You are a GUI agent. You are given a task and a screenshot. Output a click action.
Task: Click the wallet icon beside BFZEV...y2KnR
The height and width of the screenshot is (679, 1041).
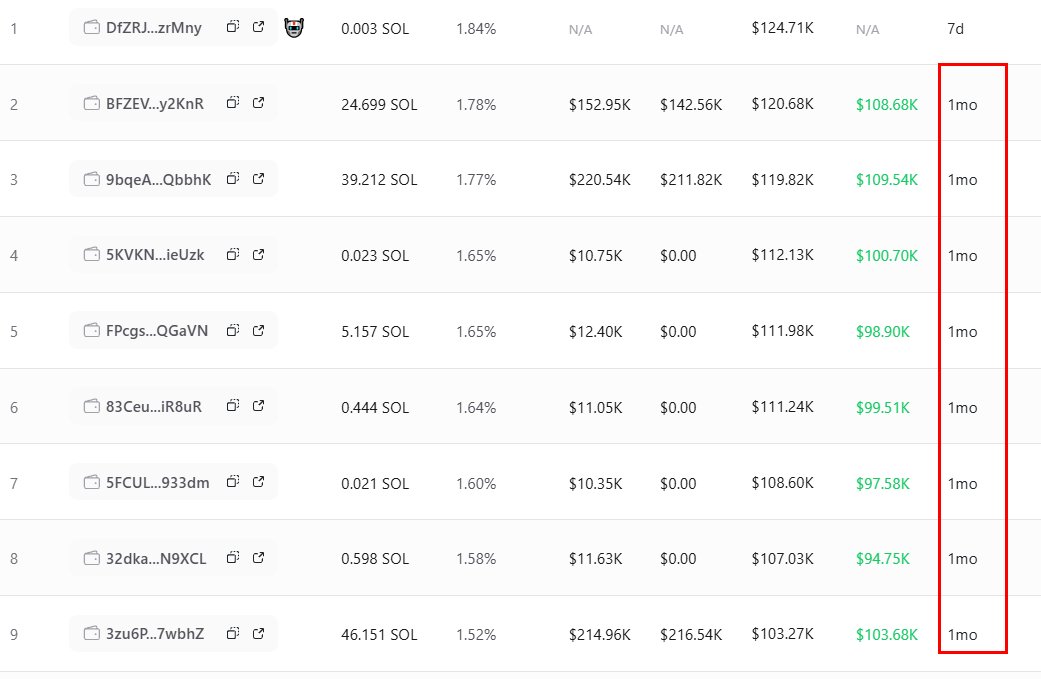[92, 104]
